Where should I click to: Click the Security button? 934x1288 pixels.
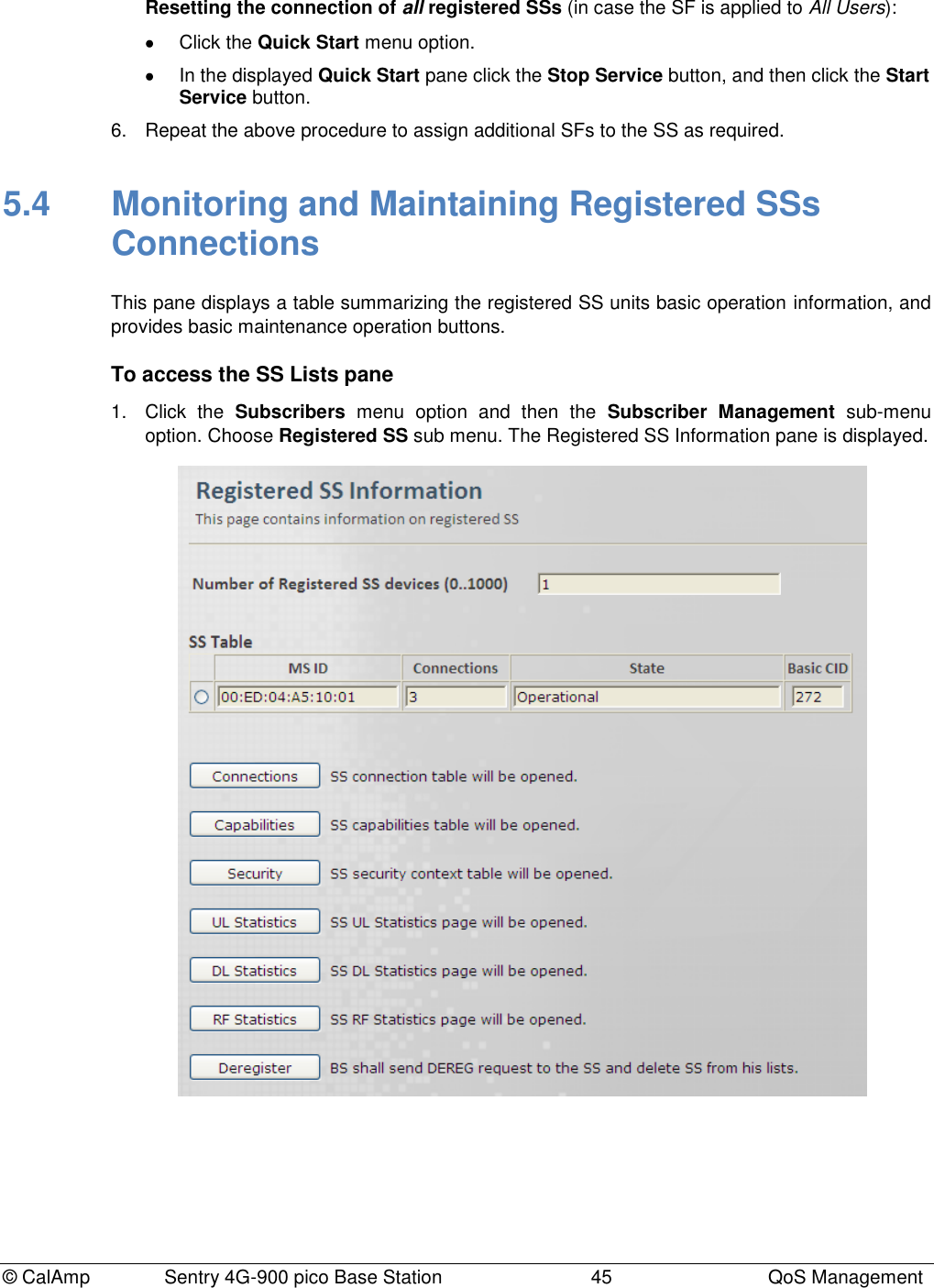[x=255, y=873]
